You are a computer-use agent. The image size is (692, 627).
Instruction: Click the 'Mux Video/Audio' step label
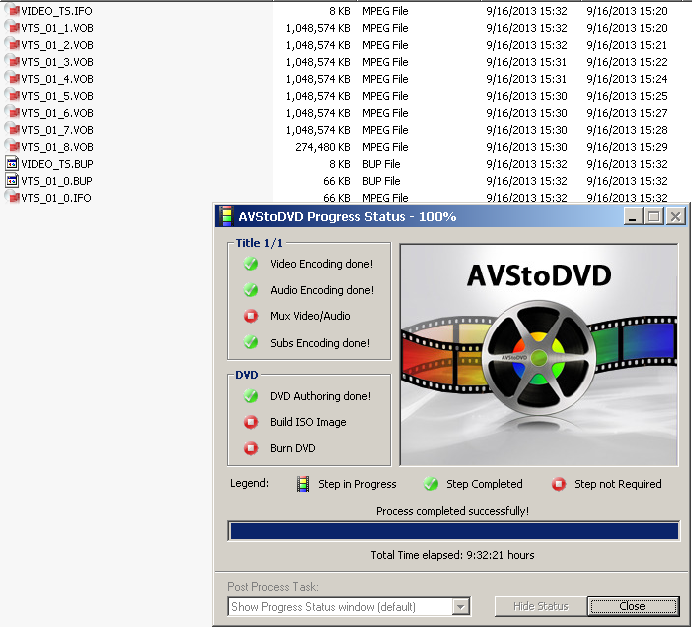click(x=310, y=316)
